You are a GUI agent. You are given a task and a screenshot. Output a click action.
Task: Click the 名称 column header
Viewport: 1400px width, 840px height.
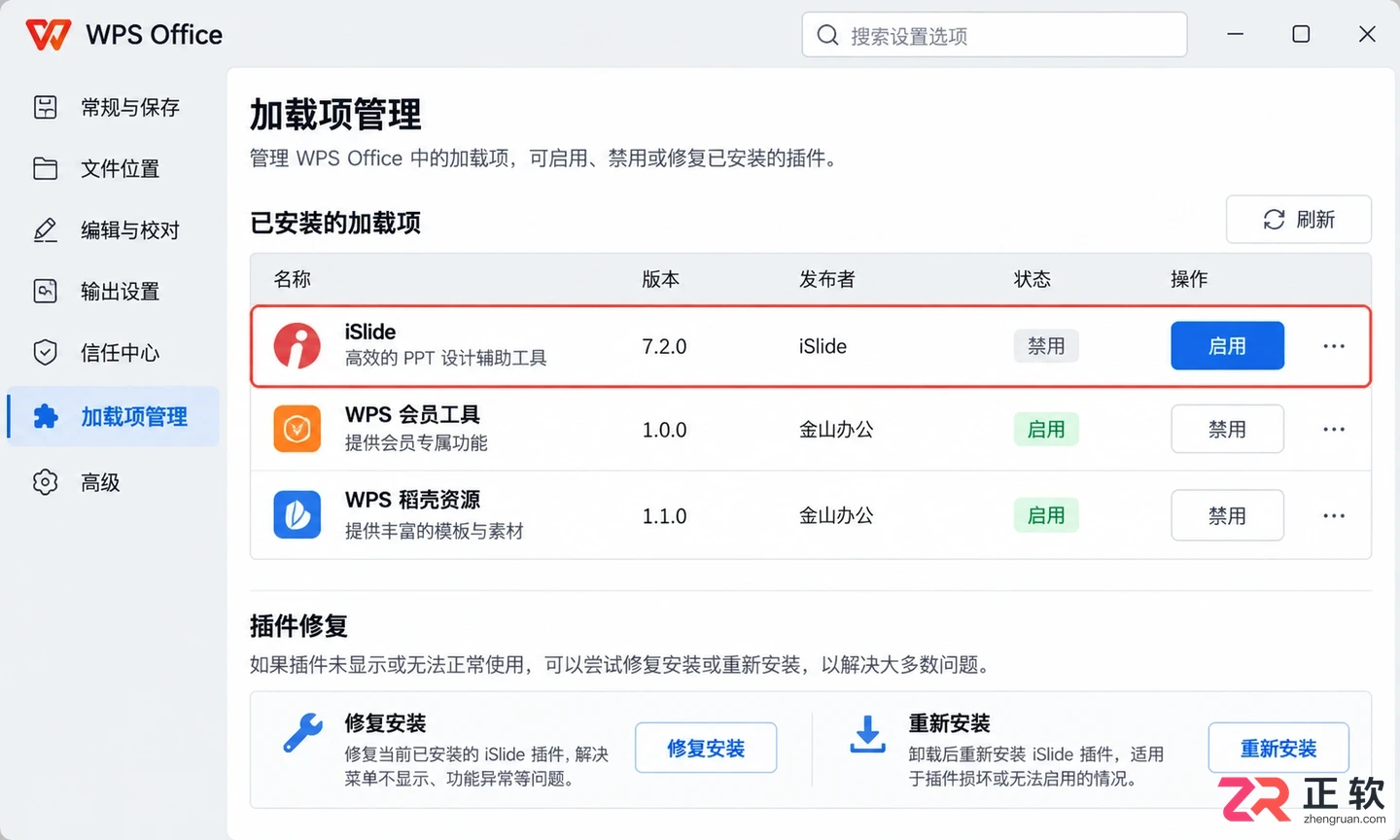293,279
